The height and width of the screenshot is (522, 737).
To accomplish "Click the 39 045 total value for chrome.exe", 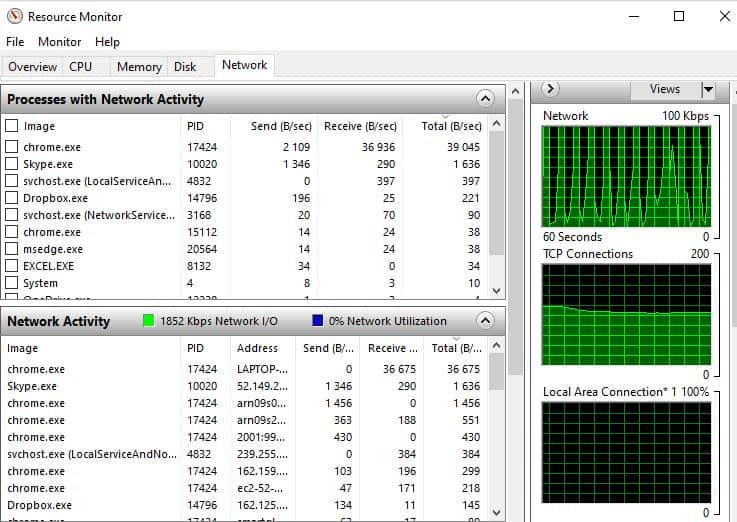I will click(463, 147).
